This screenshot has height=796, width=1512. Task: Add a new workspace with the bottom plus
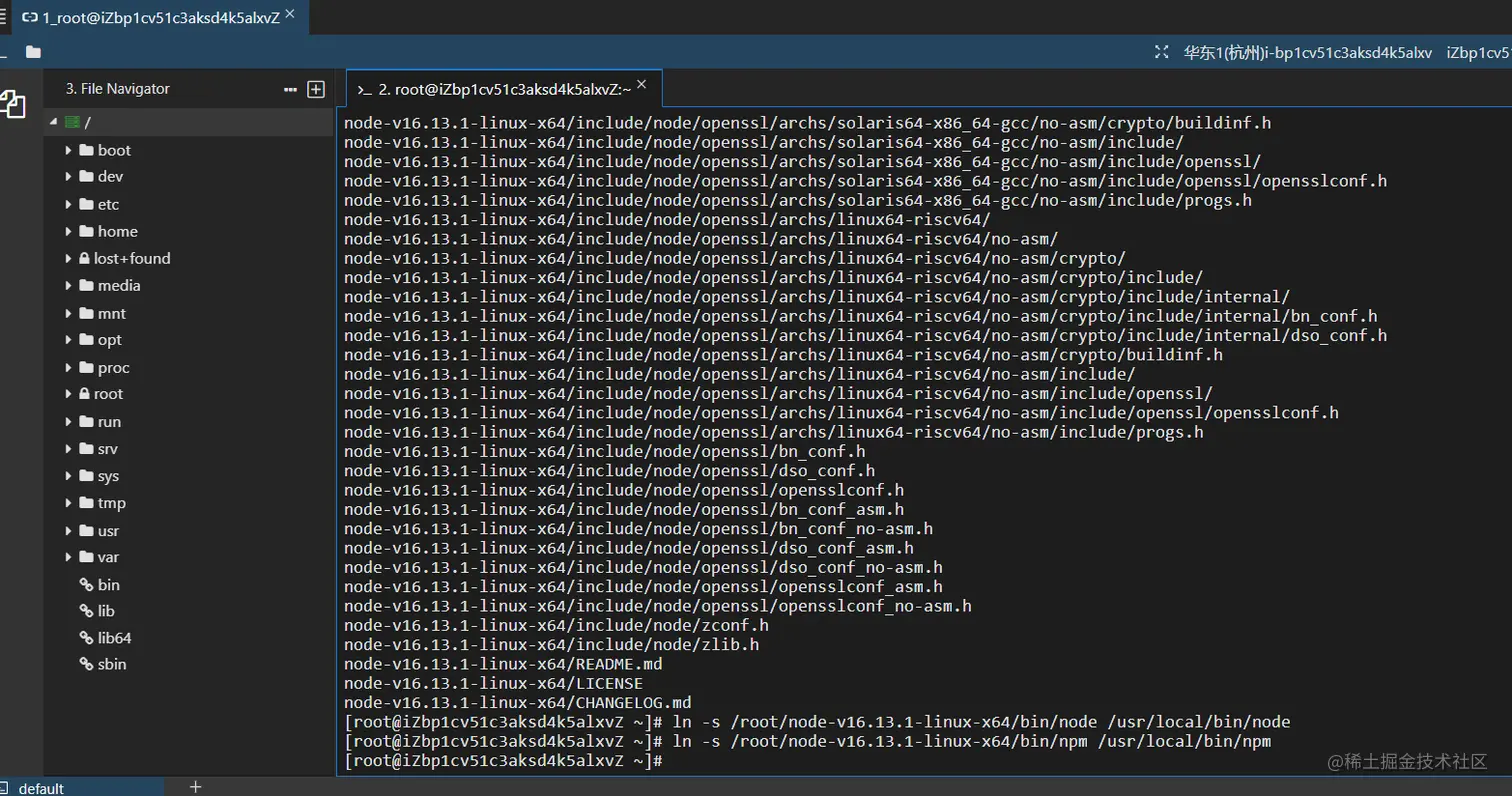pos(196,787)
